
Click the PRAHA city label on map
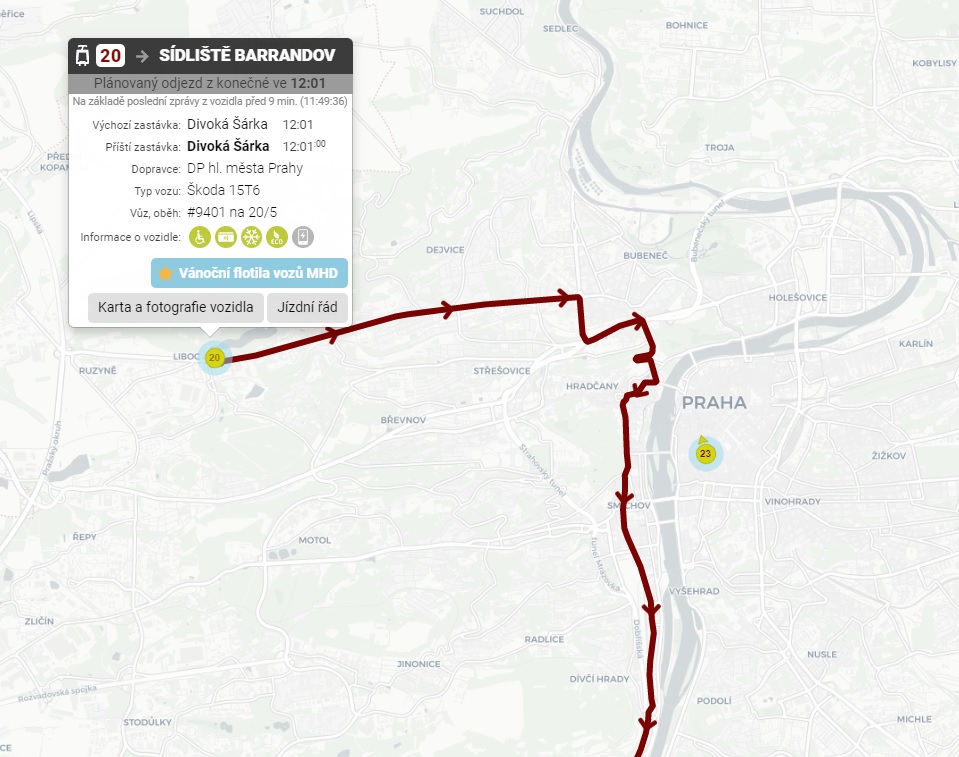pos(714,402)
